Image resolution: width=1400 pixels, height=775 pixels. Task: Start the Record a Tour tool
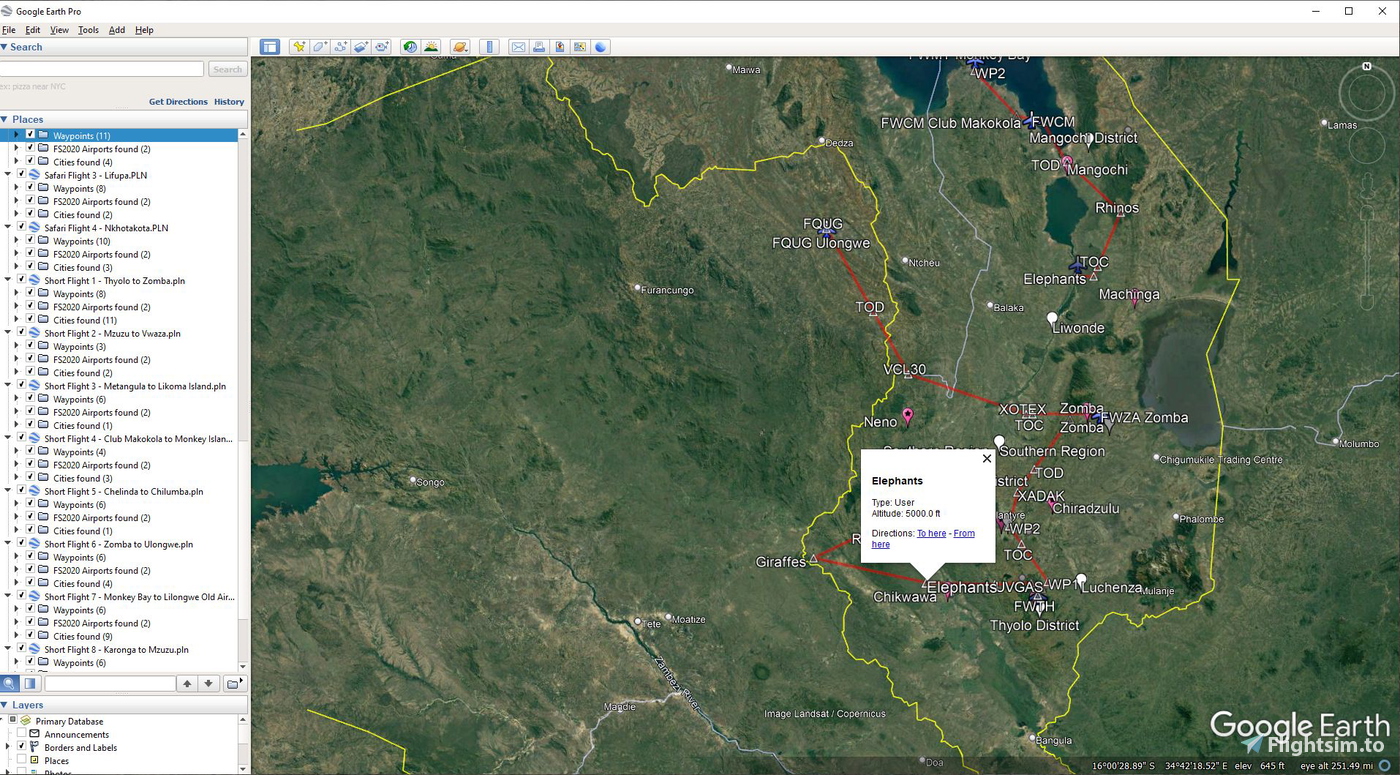(x=381, y=47)
